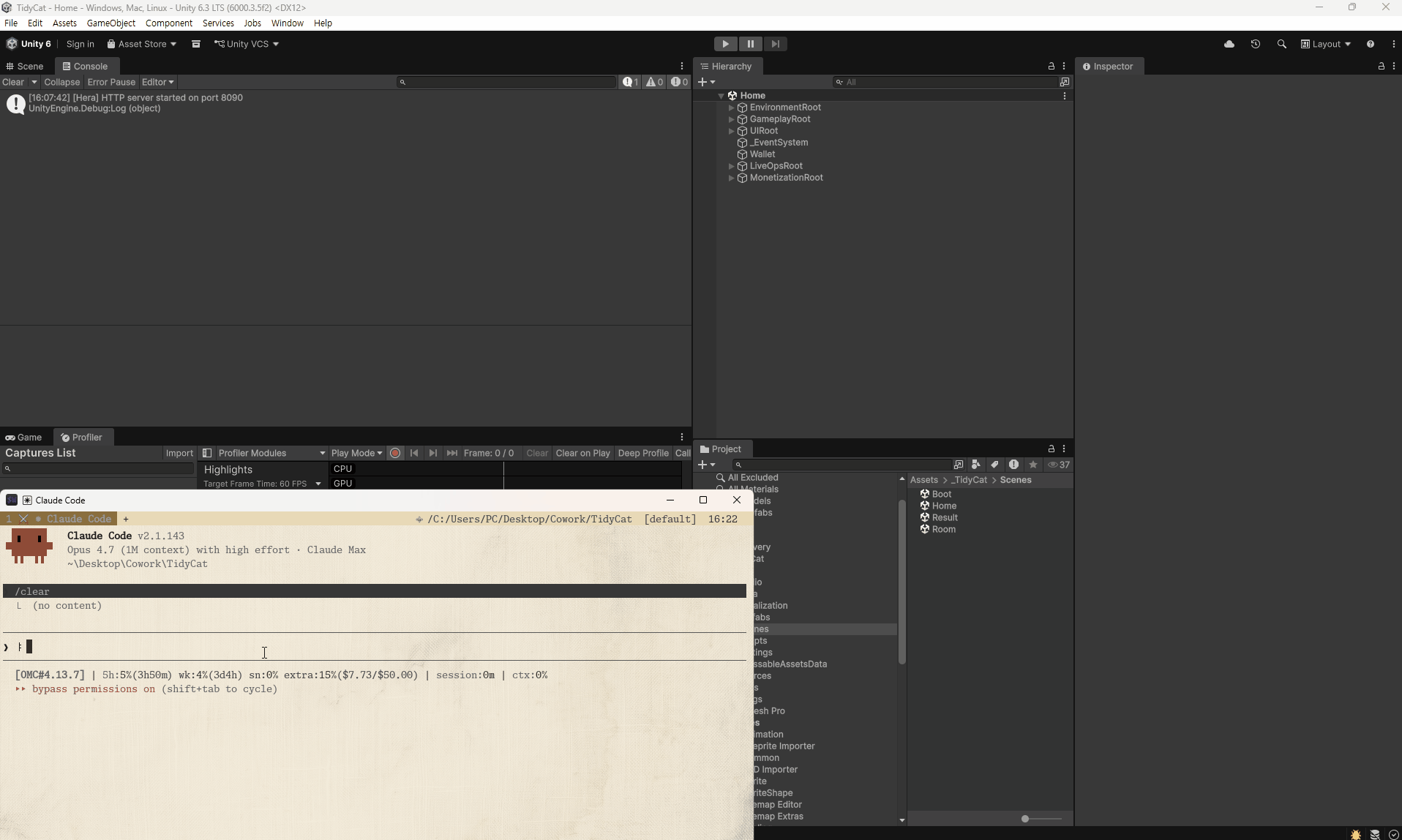Toggle Error Pause in the Console

tap(111, 83)
